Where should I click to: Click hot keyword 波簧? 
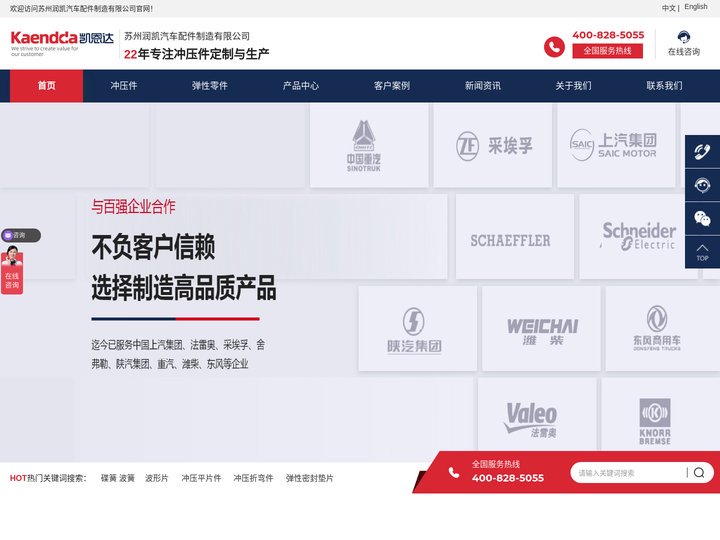pyautogui.click(x=127, y=478)
